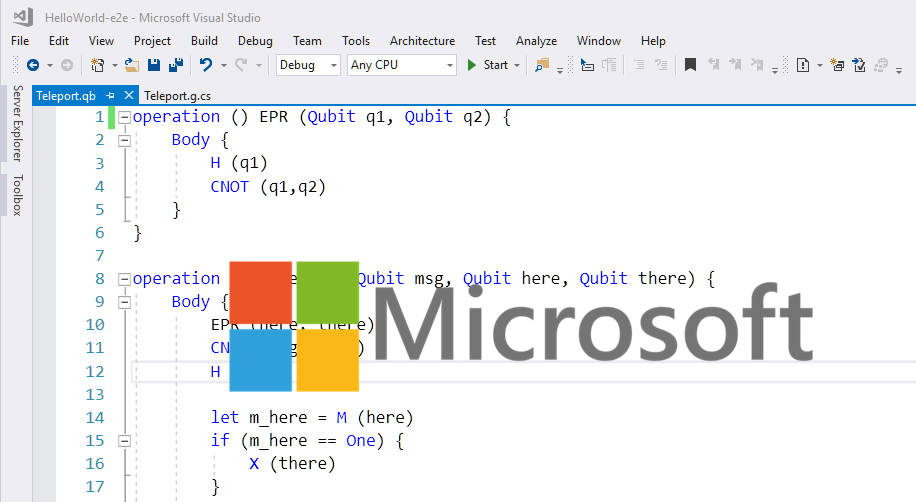
Task: Open the Navigate Backward history dropdown arrow
Action: coord(50,65)
